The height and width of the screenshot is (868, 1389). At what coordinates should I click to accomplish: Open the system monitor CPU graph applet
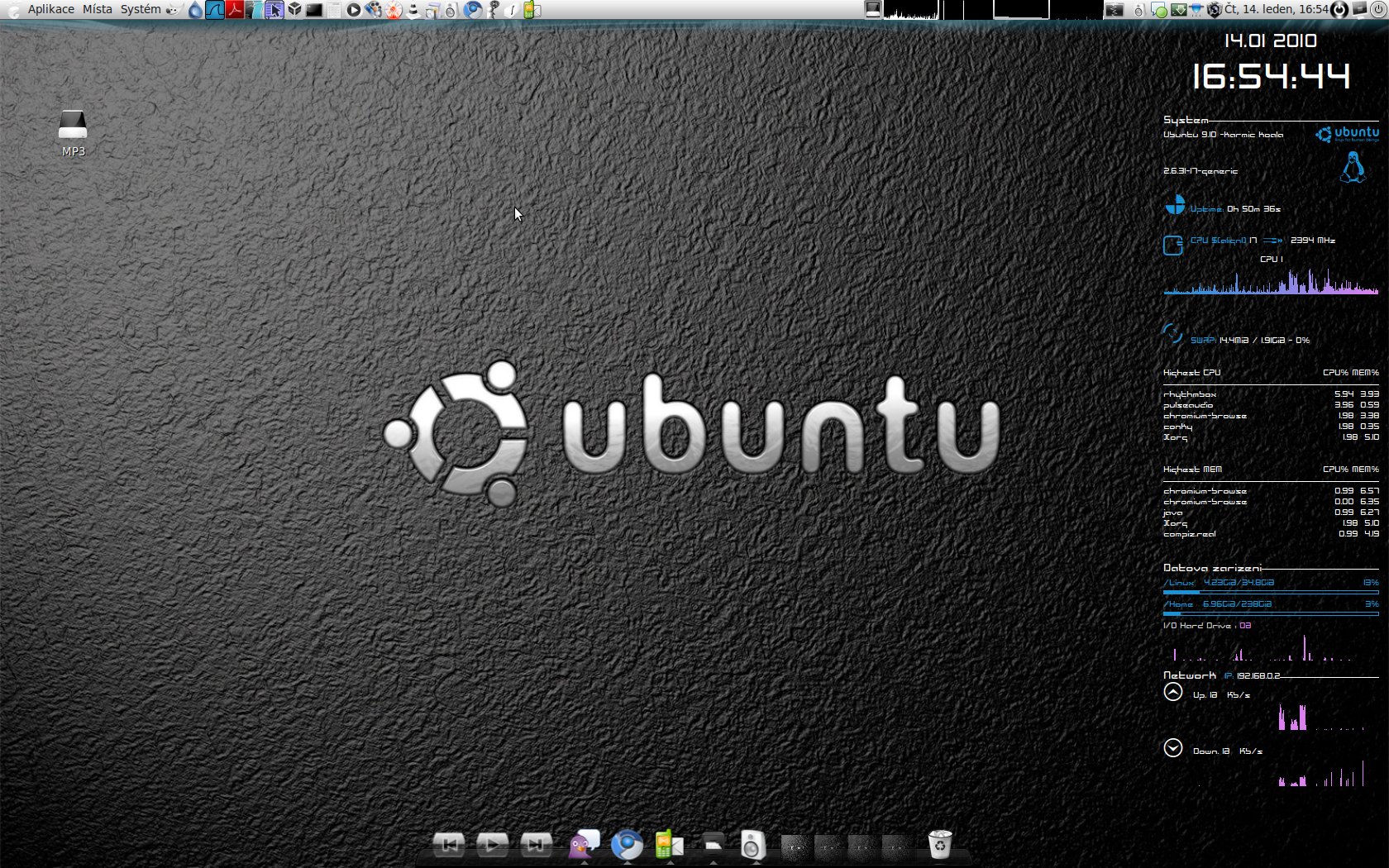[911, 10]
